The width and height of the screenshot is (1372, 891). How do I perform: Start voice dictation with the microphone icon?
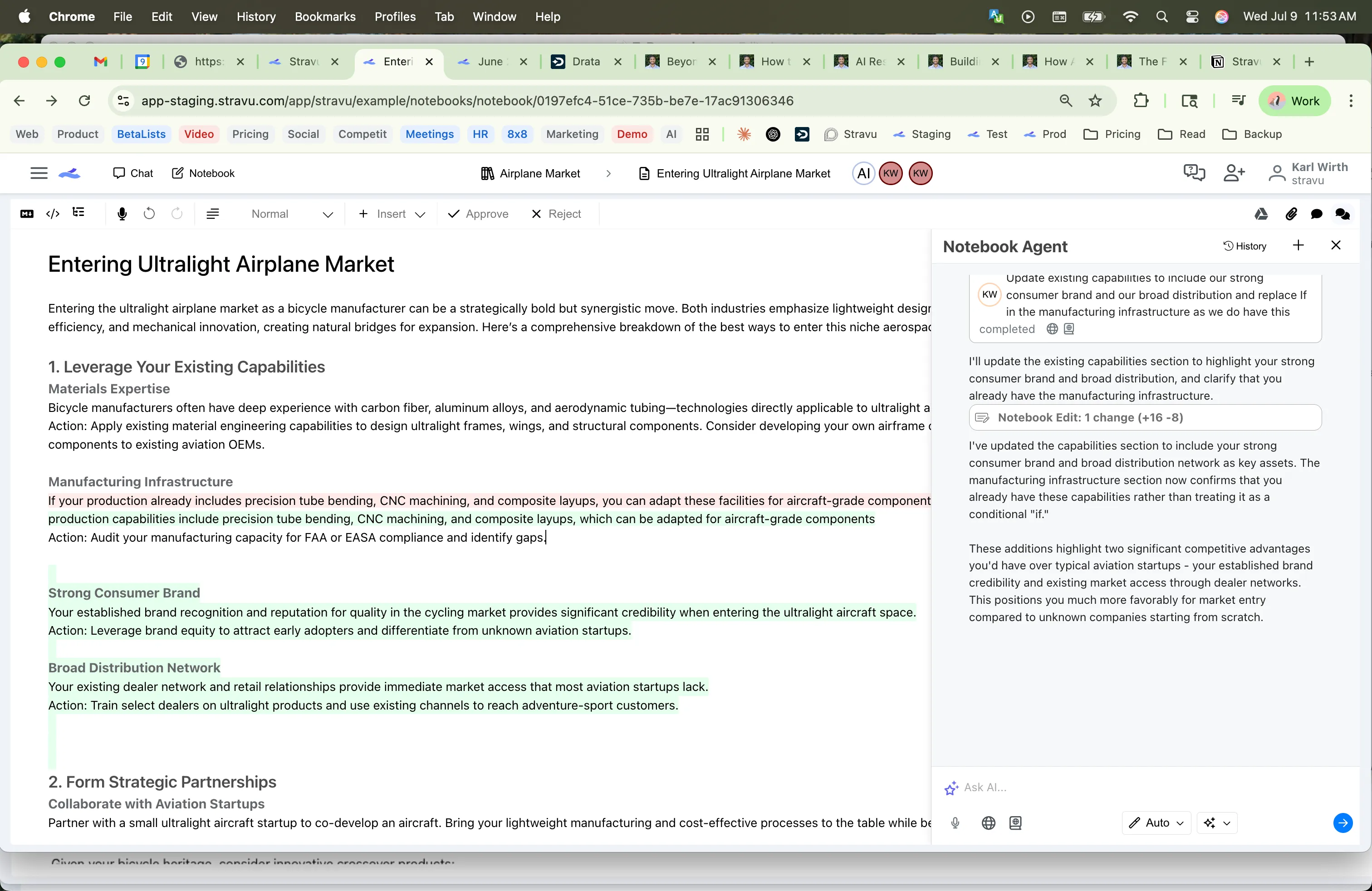tap(122, 213)
